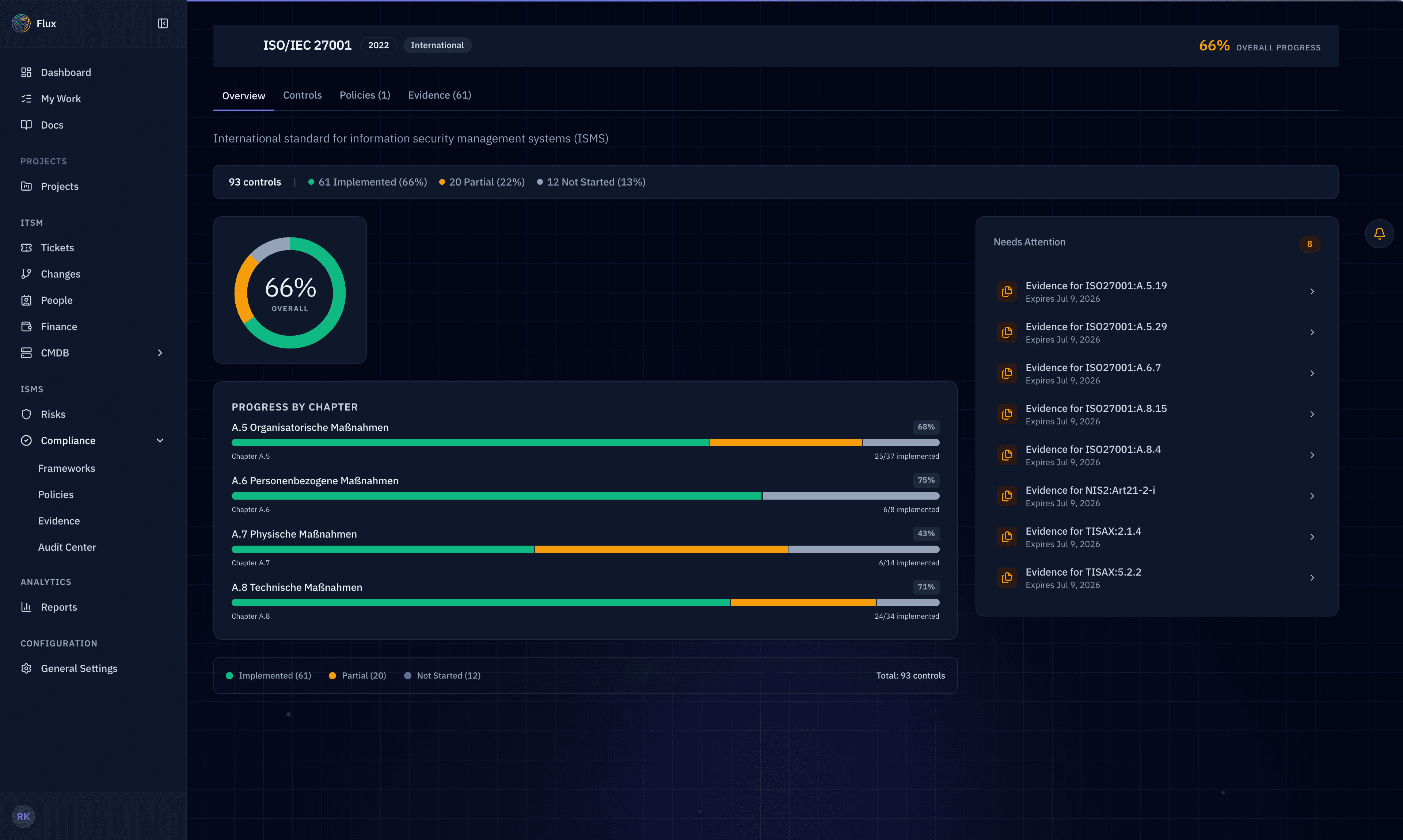The width and height of the screenshot is (1403, 840).
Task: Click the Flux logo icon
Action: click(21, 23)
